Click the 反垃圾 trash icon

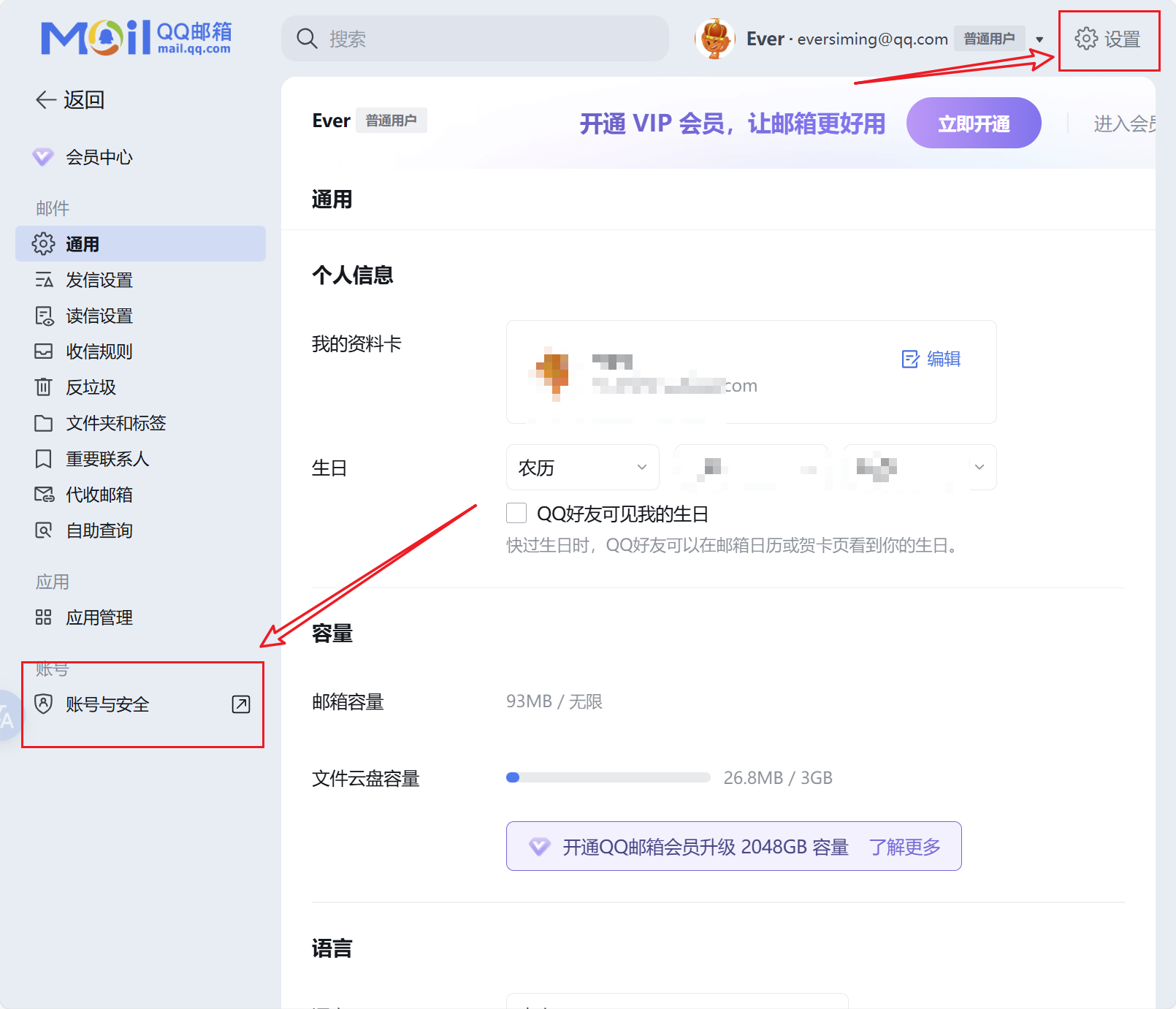point(44,387)
